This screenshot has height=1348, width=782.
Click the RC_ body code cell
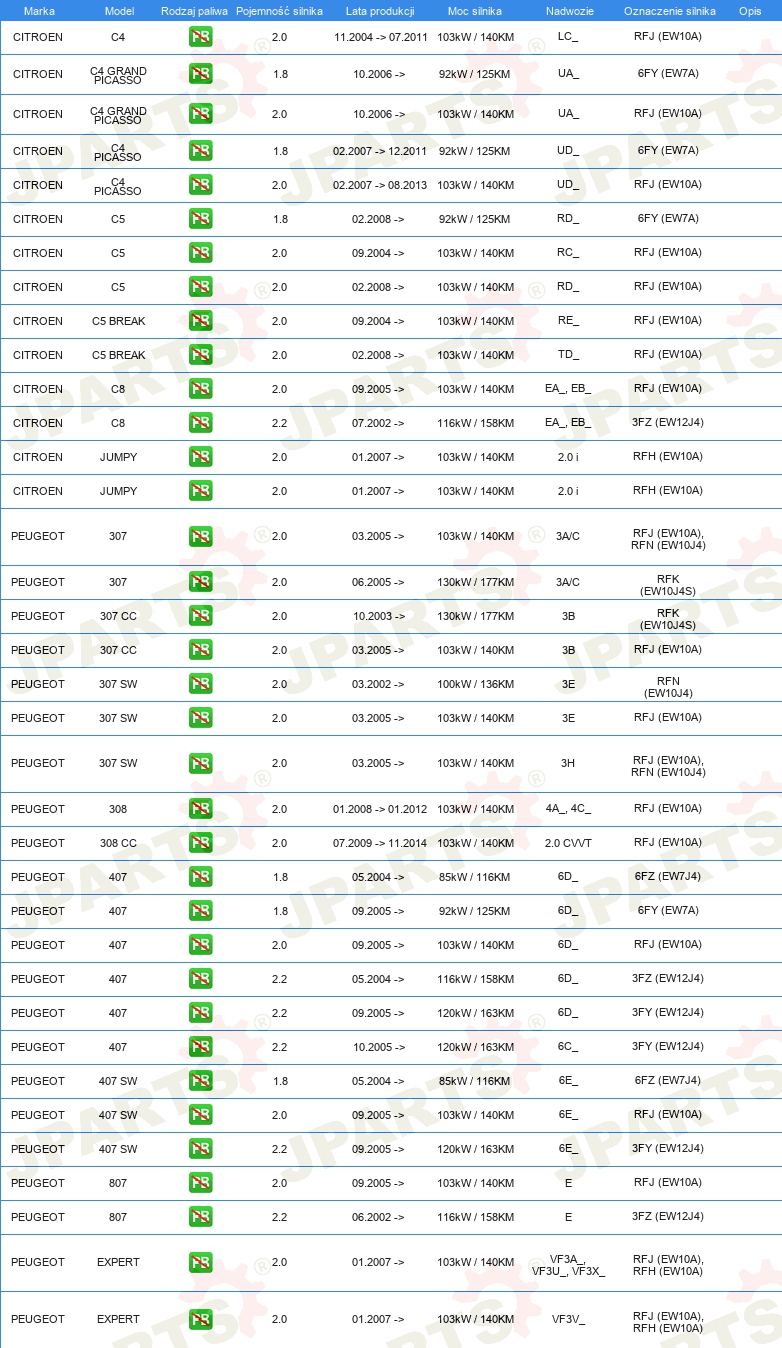coord(568,254)
